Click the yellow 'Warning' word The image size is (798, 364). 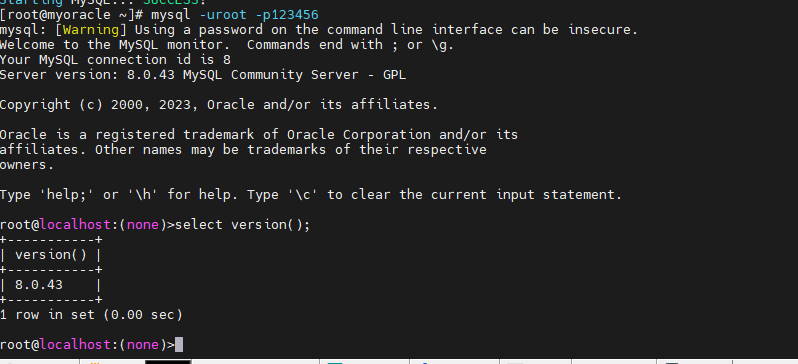tap(95, 30)
